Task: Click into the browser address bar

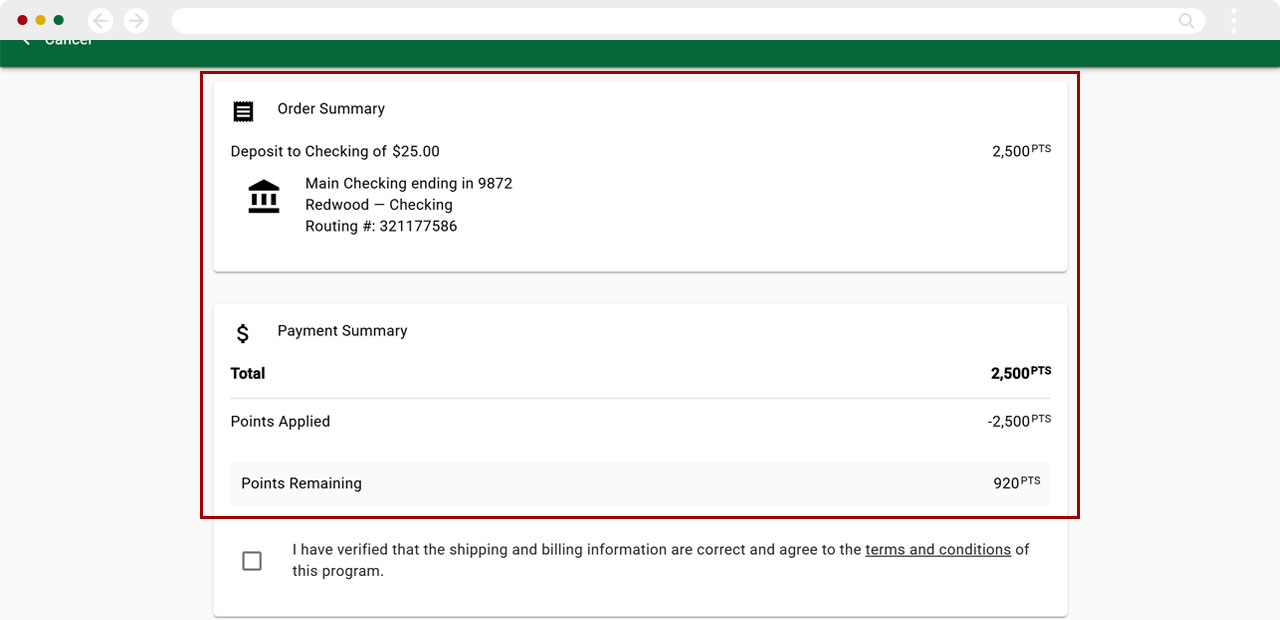Action: pos(670,20)
